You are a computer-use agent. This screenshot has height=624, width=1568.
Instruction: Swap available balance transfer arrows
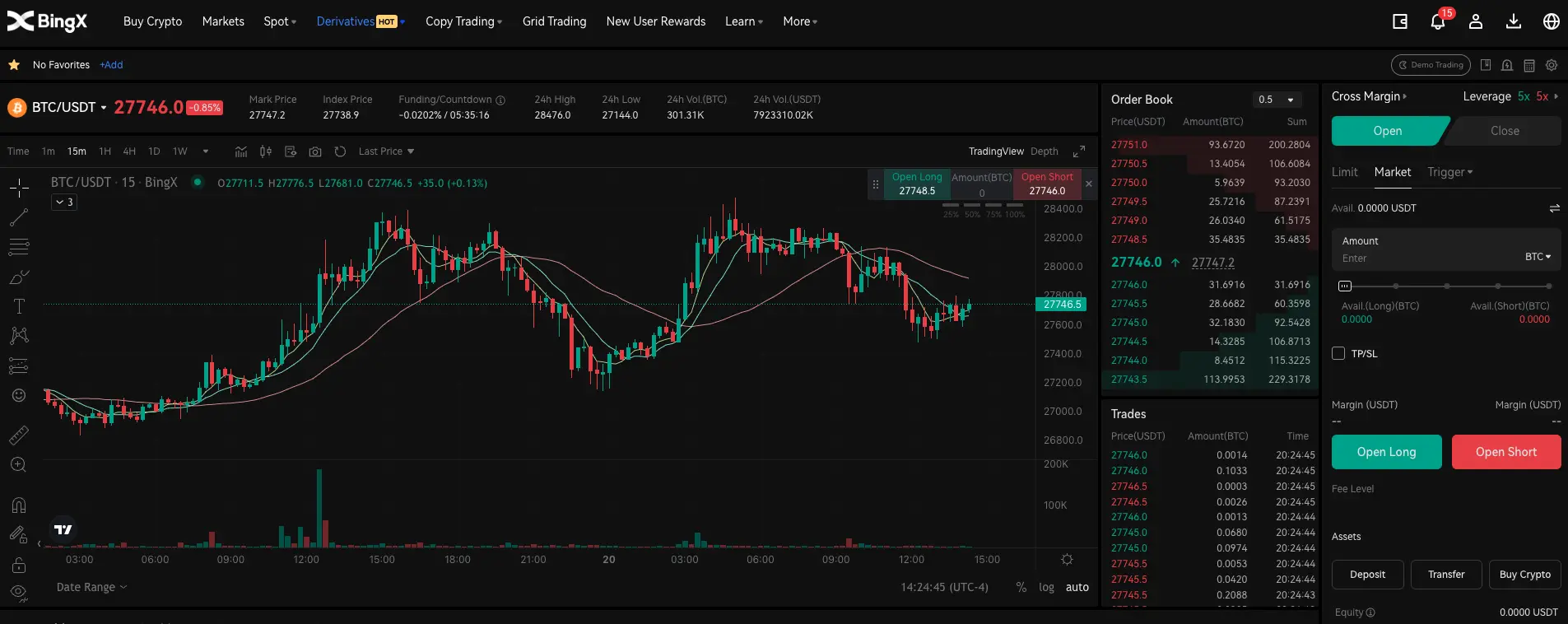[1554, 208]
